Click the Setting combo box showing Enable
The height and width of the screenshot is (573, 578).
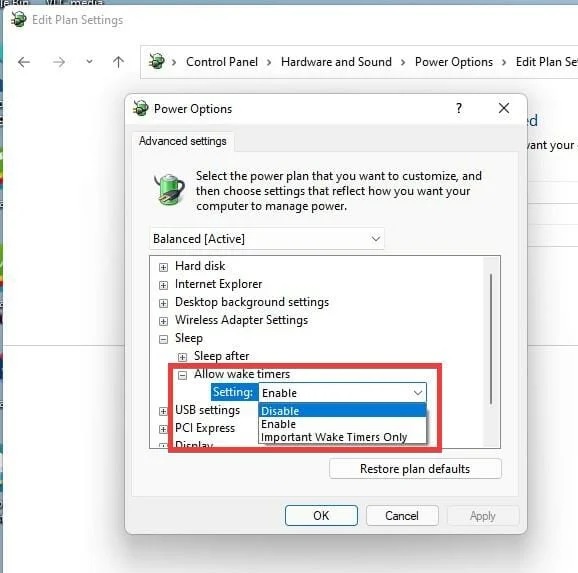[342, 393]
